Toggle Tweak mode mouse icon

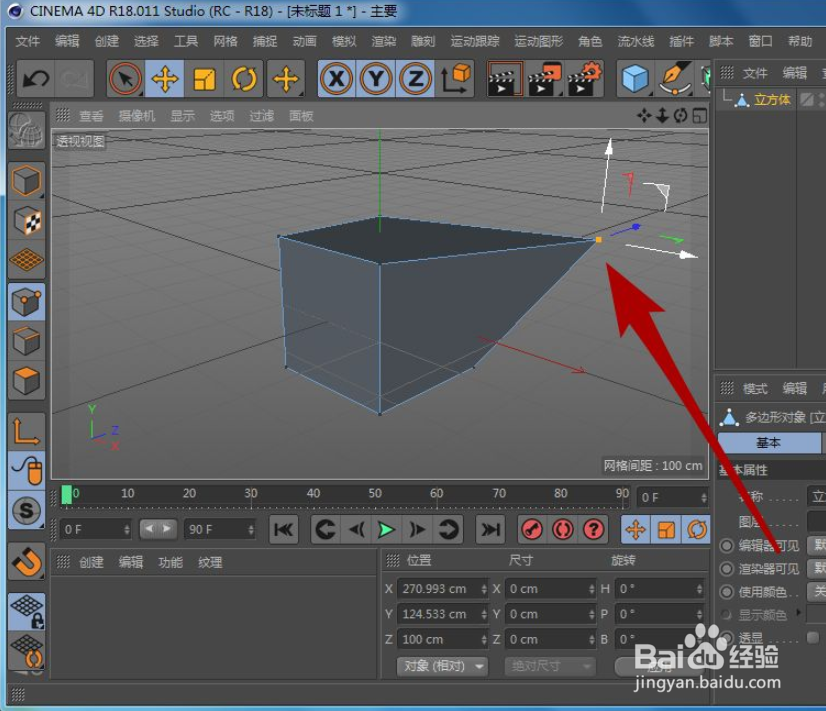pyautogui.click(x=26, y=470)
